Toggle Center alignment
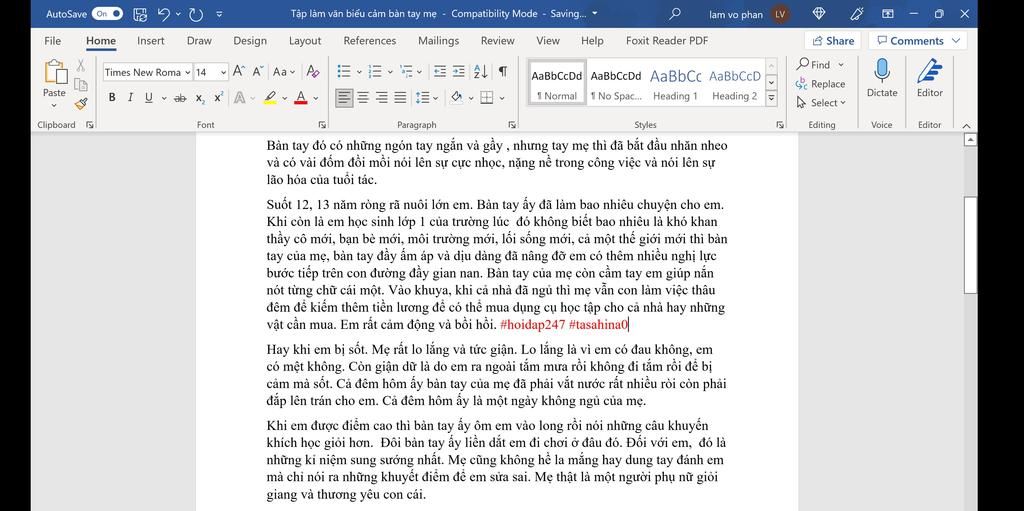The height and width of the screenshot is (511, 1024). tap(363, 98)
